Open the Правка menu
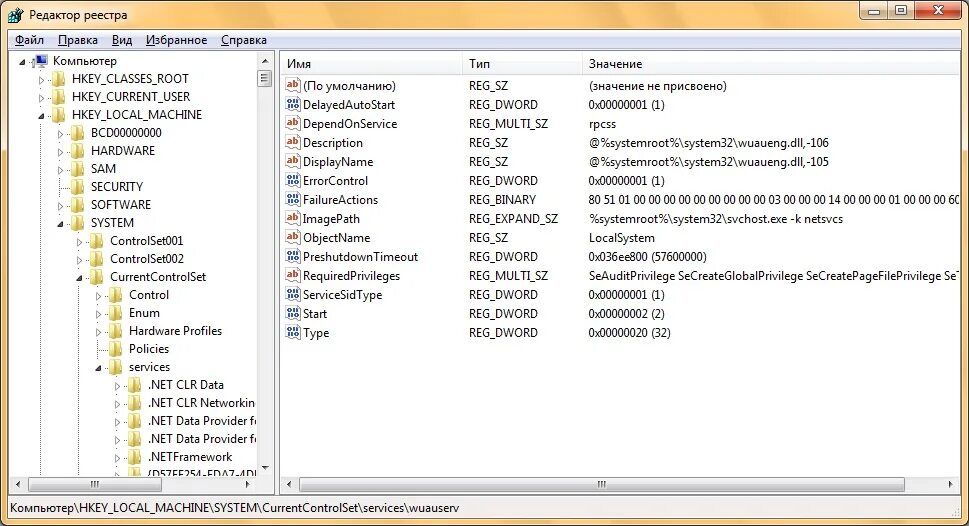969x526 pixels. [x=78, y=40]
